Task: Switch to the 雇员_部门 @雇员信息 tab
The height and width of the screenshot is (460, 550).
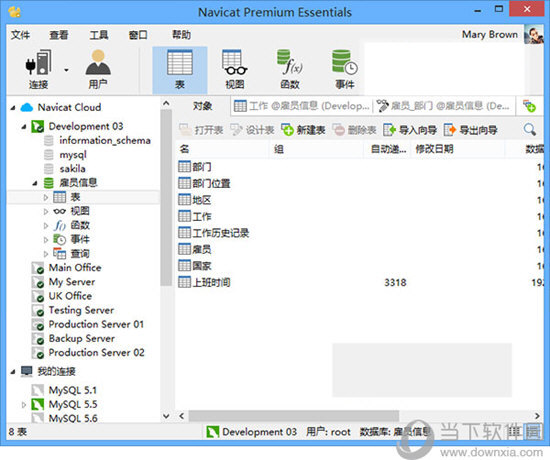Action: pos(444,106)
